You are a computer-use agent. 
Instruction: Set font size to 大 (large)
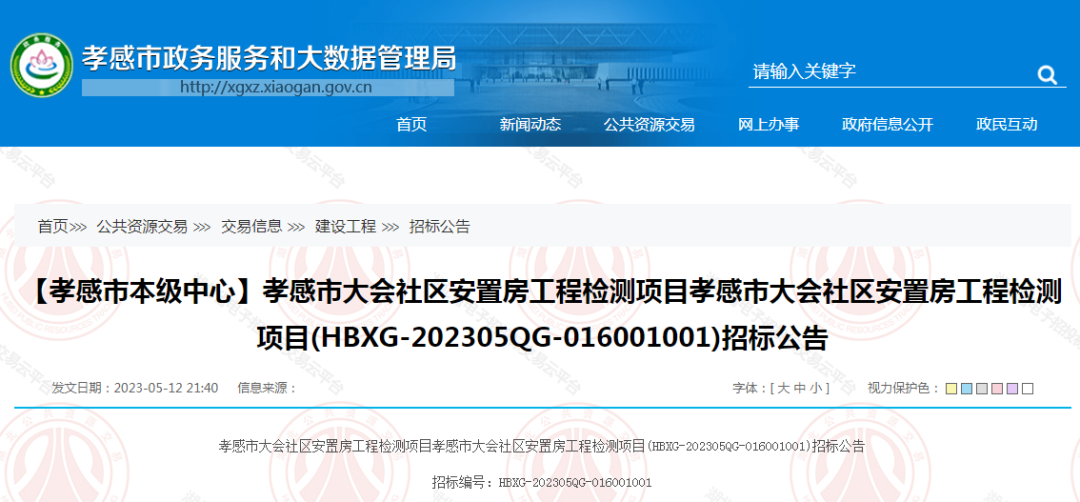(784, 388)
